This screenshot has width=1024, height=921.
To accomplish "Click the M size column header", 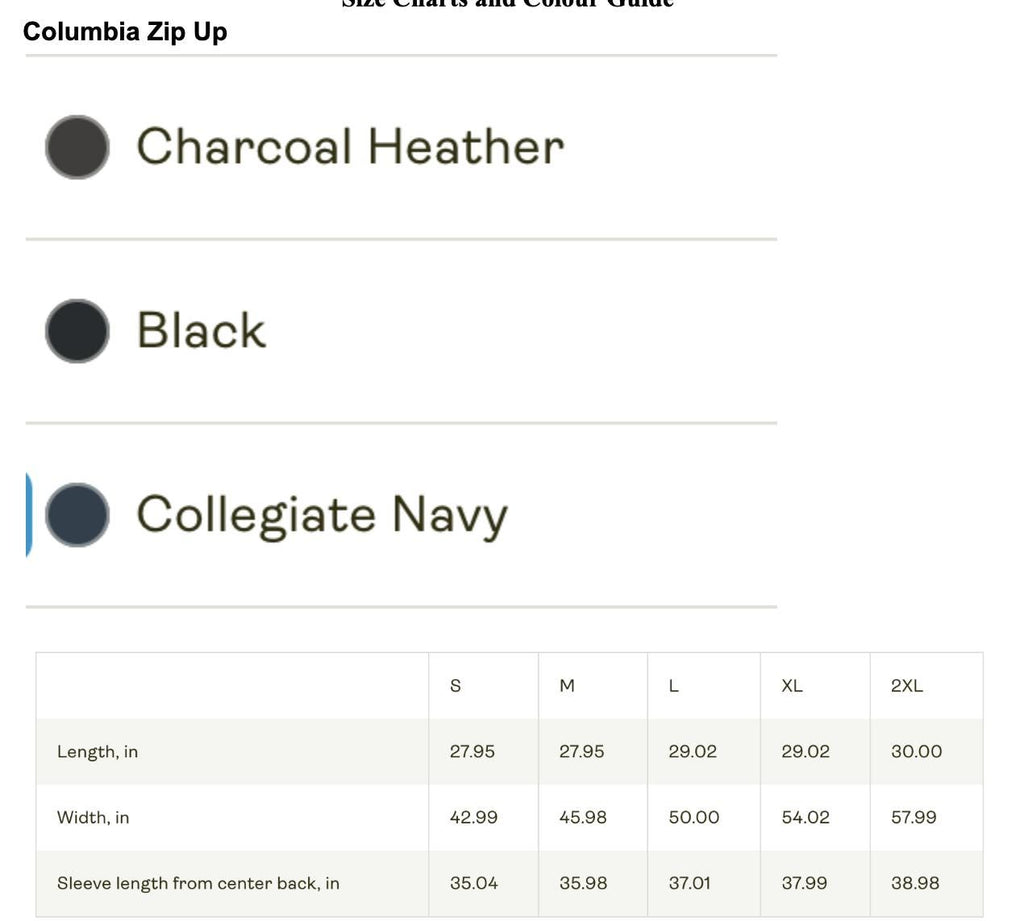I will (x=567, y=686).
